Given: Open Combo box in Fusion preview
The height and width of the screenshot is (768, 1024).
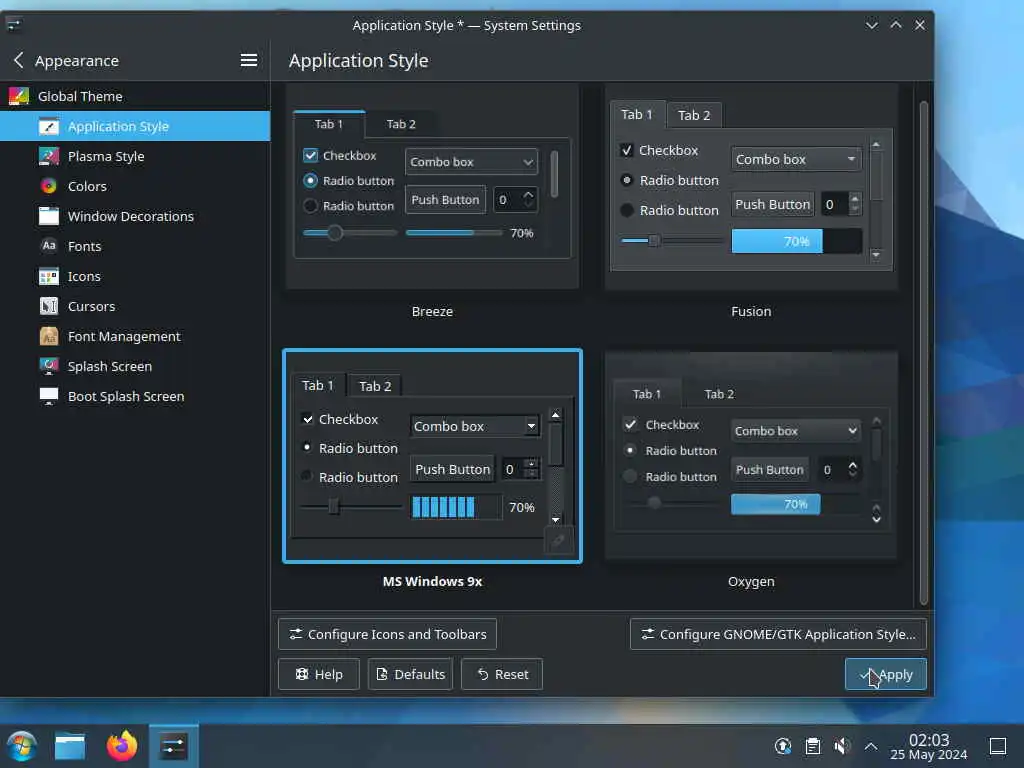Looking at the screenshot, I should 796,159.
